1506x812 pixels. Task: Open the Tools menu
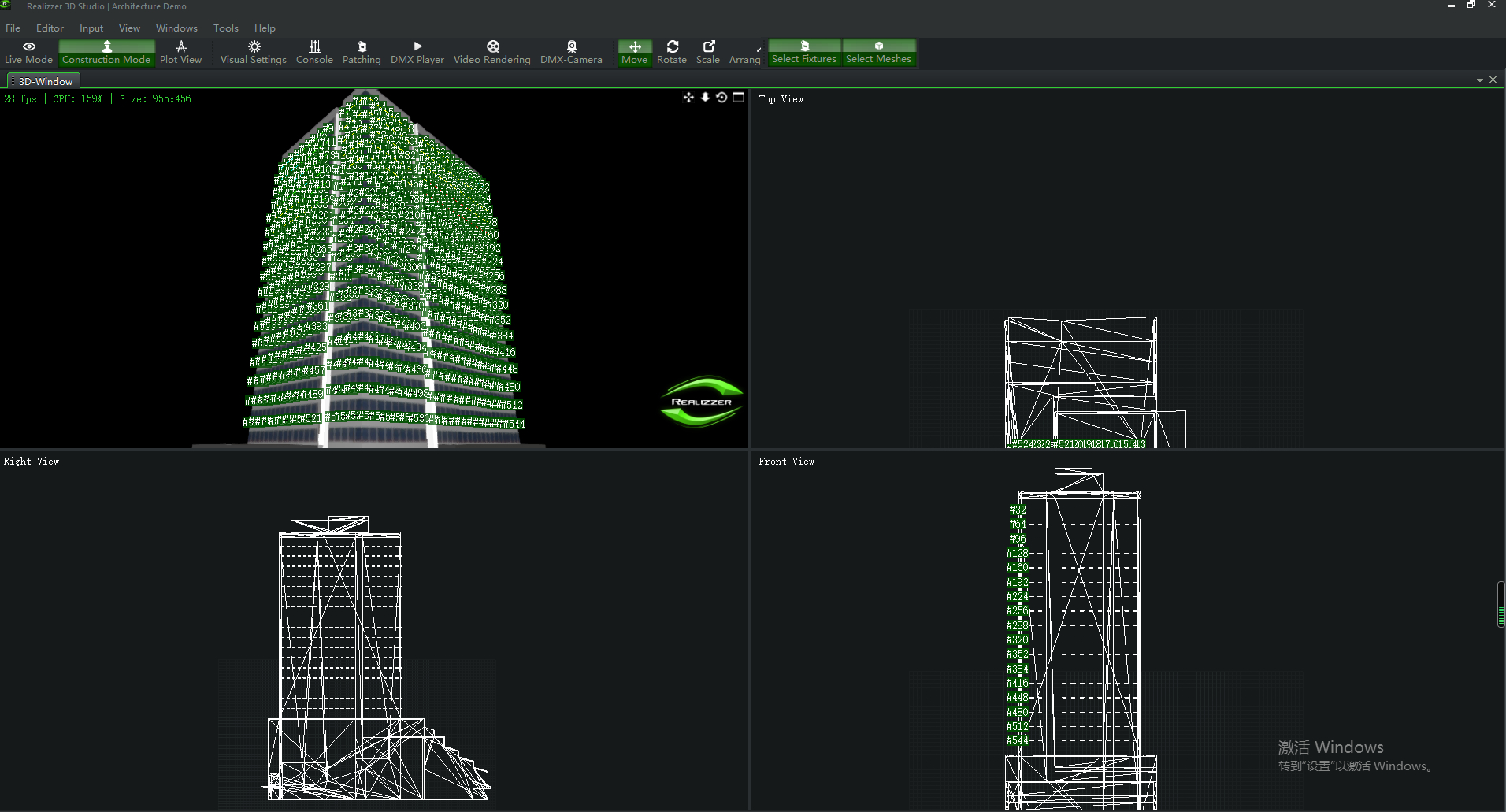click(225, 28)
